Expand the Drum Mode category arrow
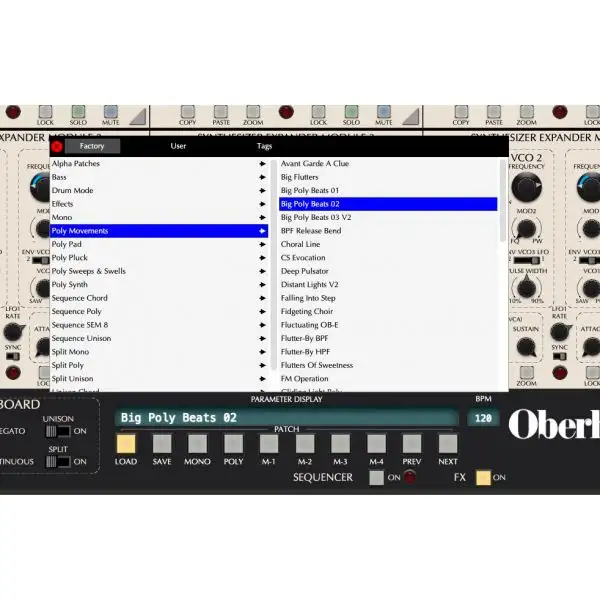Image resolution: width=600 pixels, height=600 pixels. (262, 190)
